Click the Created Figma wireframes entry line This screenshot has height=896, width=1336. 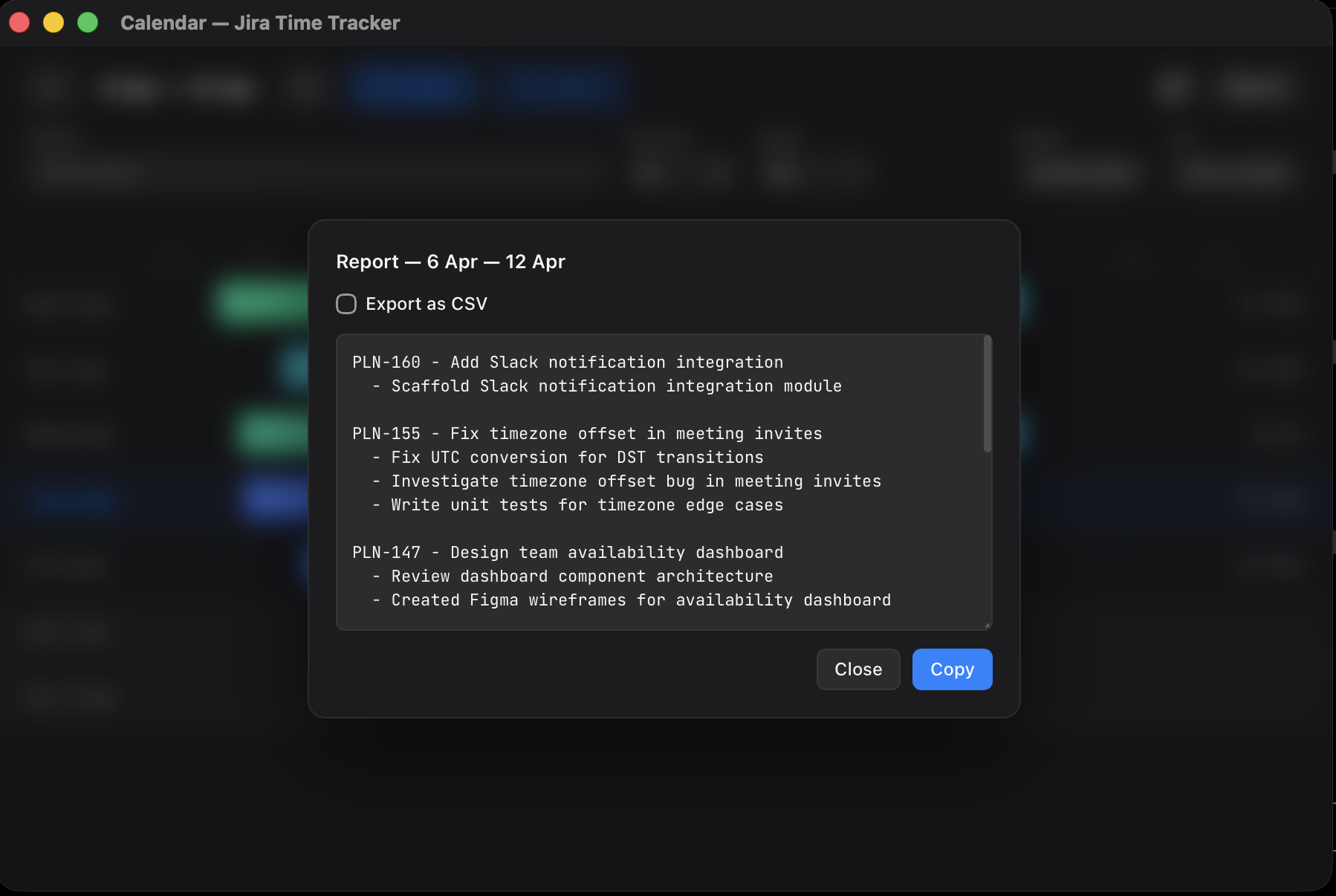click(x=641, y=600)
